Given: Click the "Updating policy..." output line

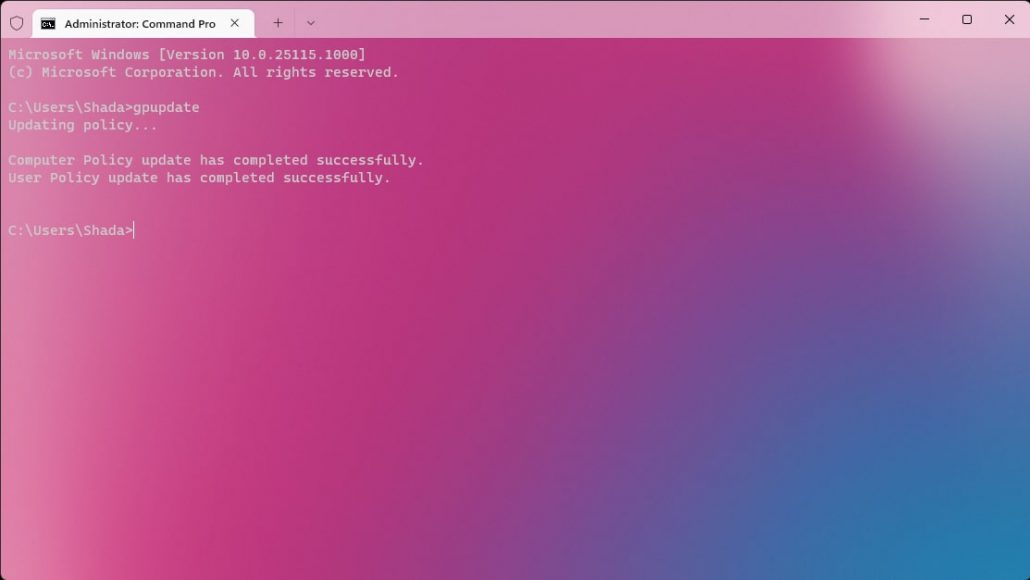Looking at the screenshot, I should pyautogui.click(x=82, y=125).
